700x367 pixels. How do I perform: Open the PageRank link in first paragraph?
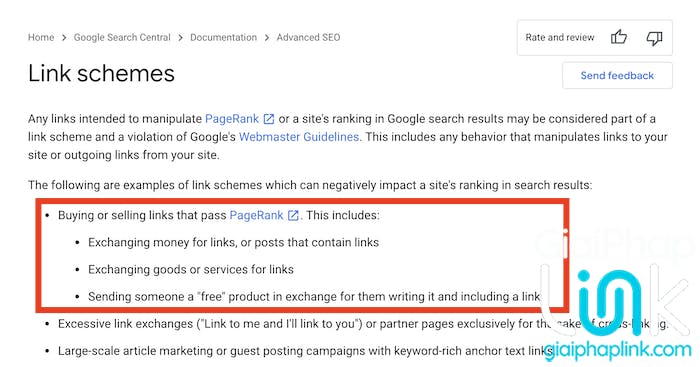(232, 119)
